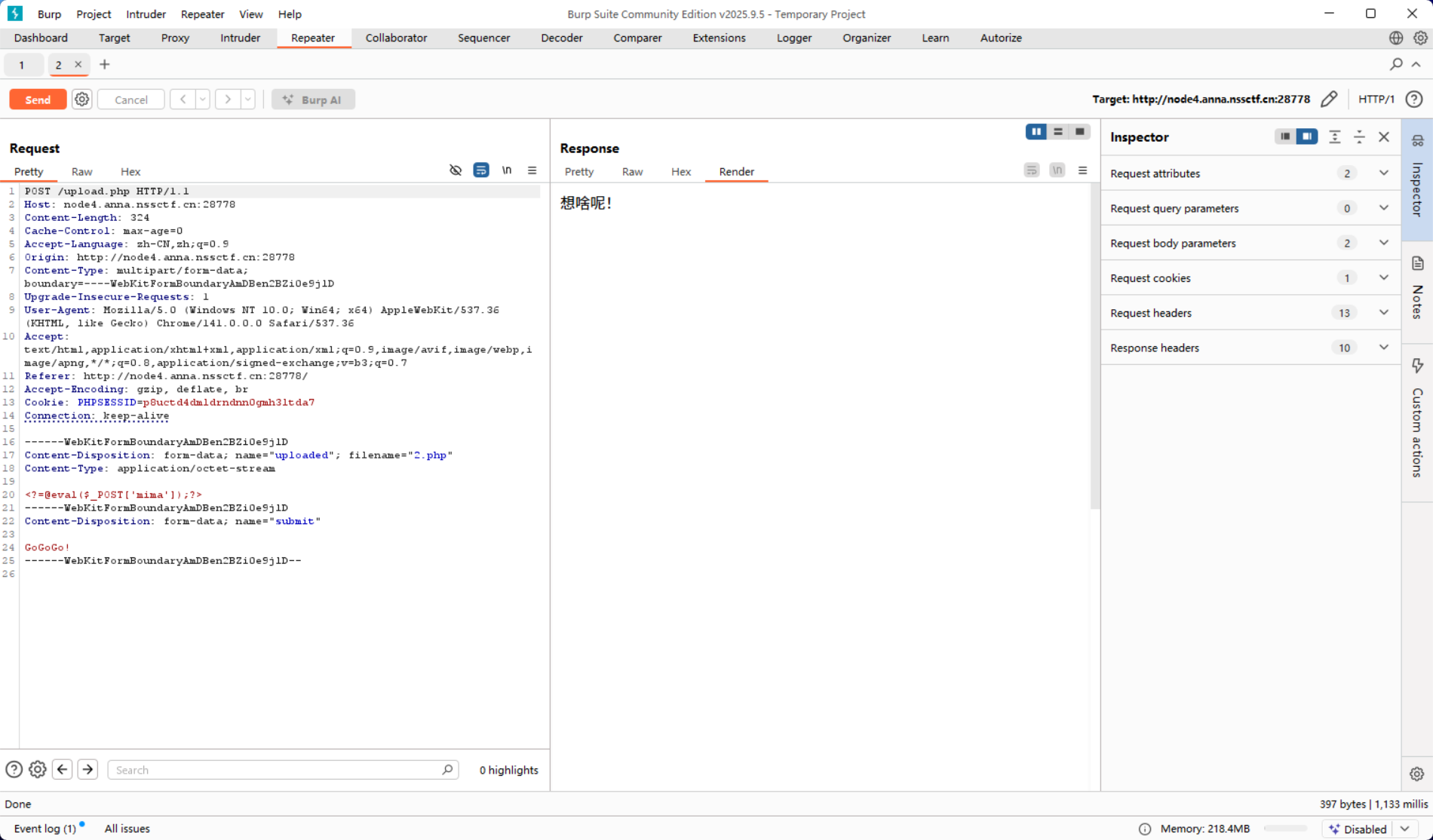Image resolution: width=1433 pixels, height=840 pixels.
Task: Open Event log in status bar
Action: click(x=45, y=828)
